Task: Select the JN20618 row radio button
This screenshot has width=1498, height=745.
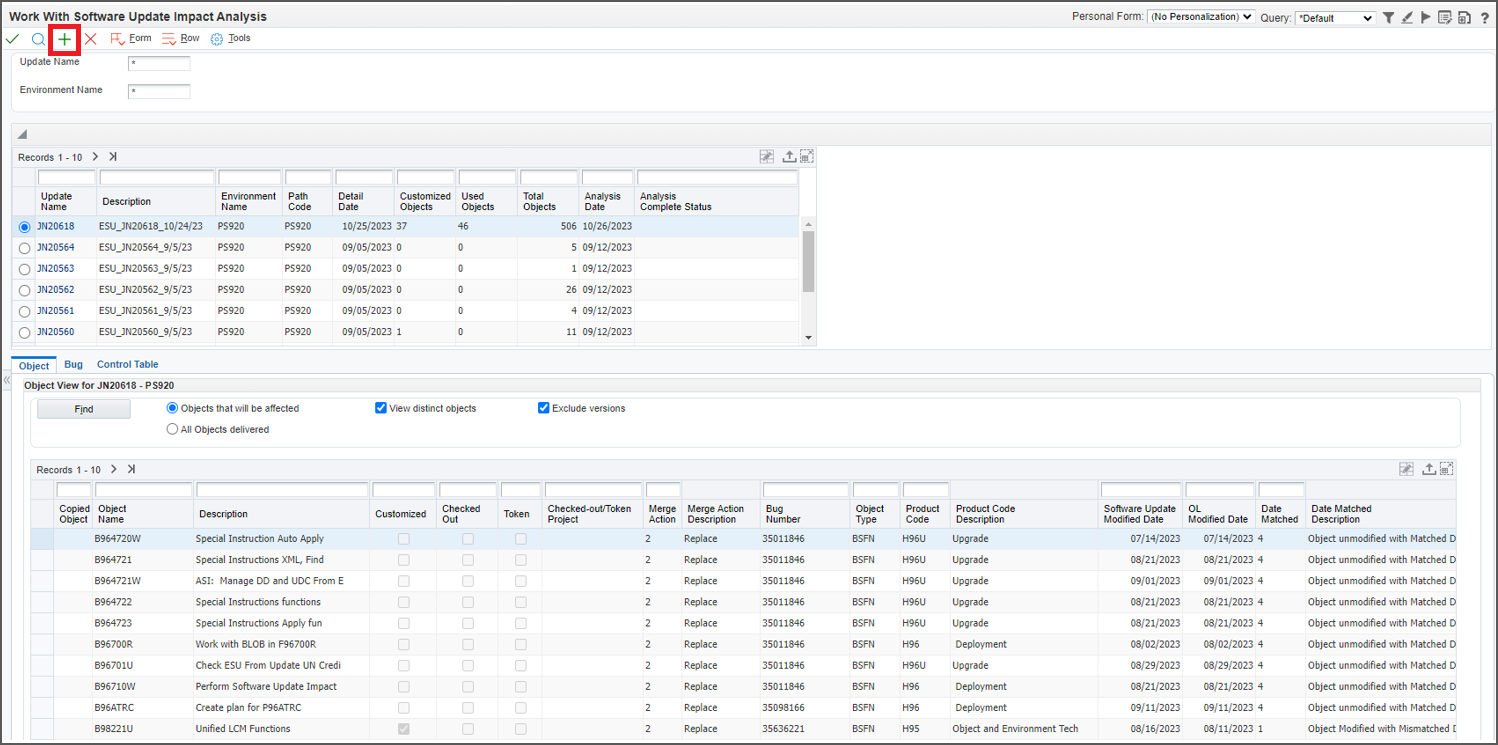Action: coord(25,227)
